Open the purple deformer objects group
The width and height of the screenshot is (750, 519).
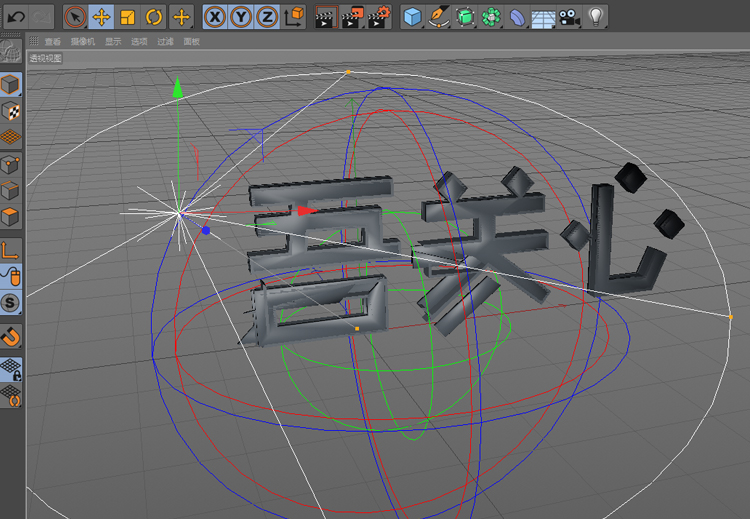click(517, 18)
